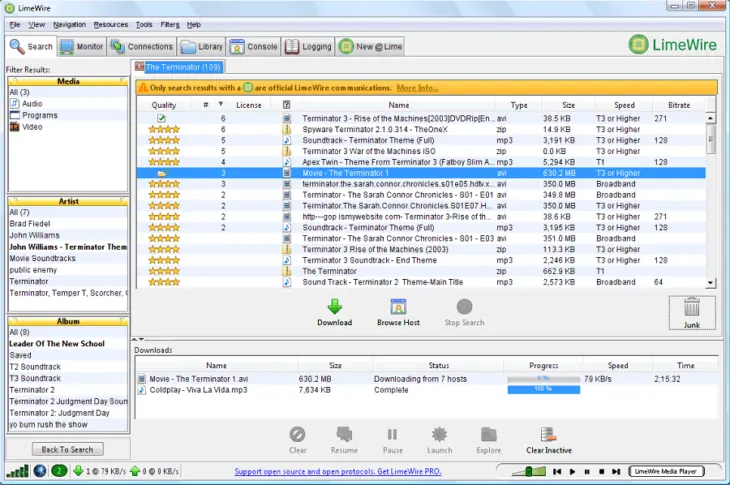Open the Navigation menu
730x485 pixels.
pos(69,25)
